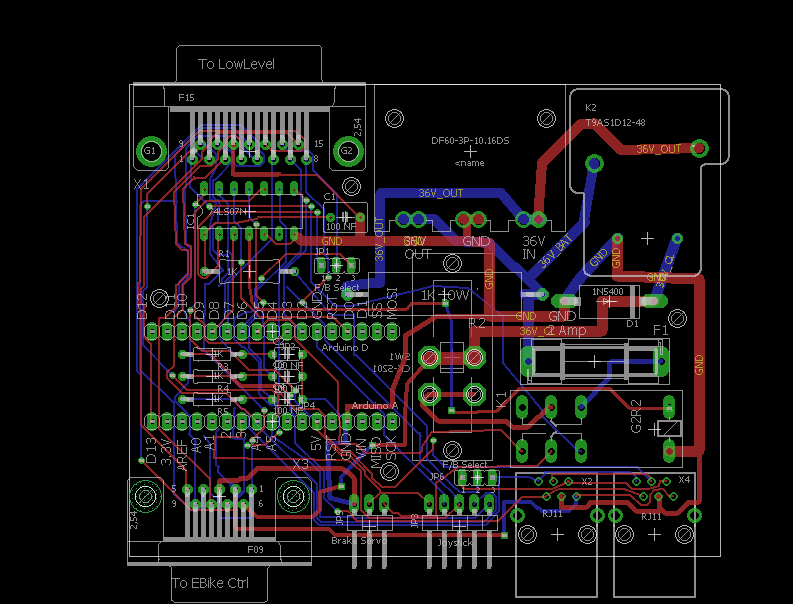Select the 74LS07N IC component
793x604 pixels.
[249, 211]
